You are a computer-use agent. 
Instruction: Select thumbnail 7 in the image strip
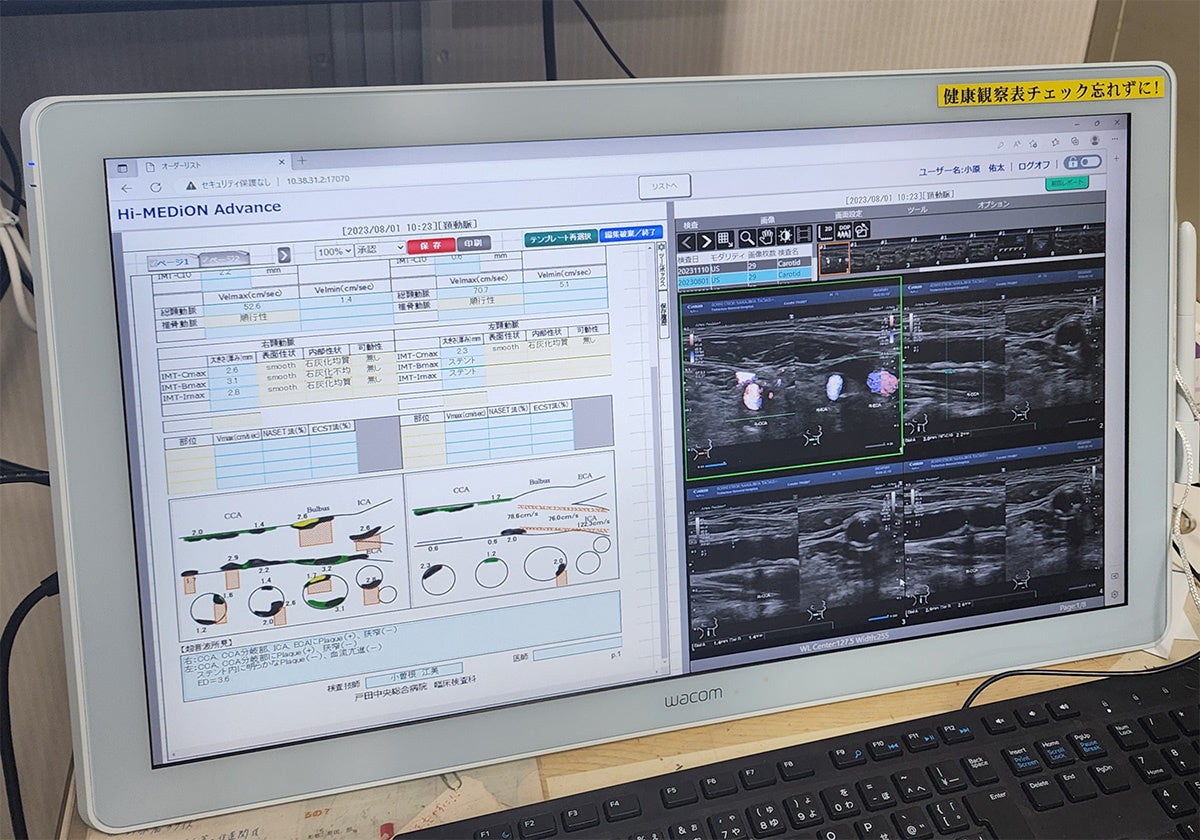point(1013,246)
